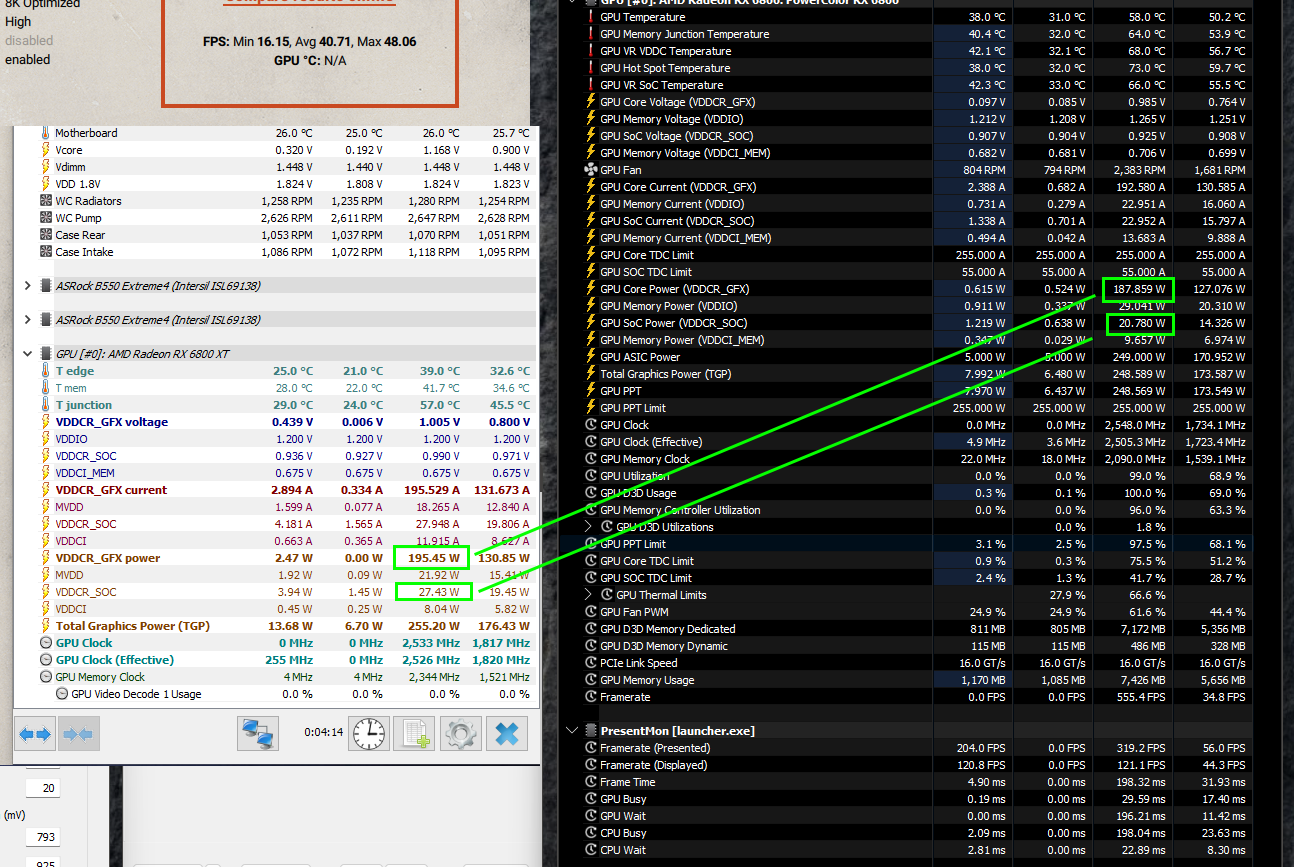Select the thermometer icon next to T junction
Screen dimensions: 1294x867
[45, 405]
